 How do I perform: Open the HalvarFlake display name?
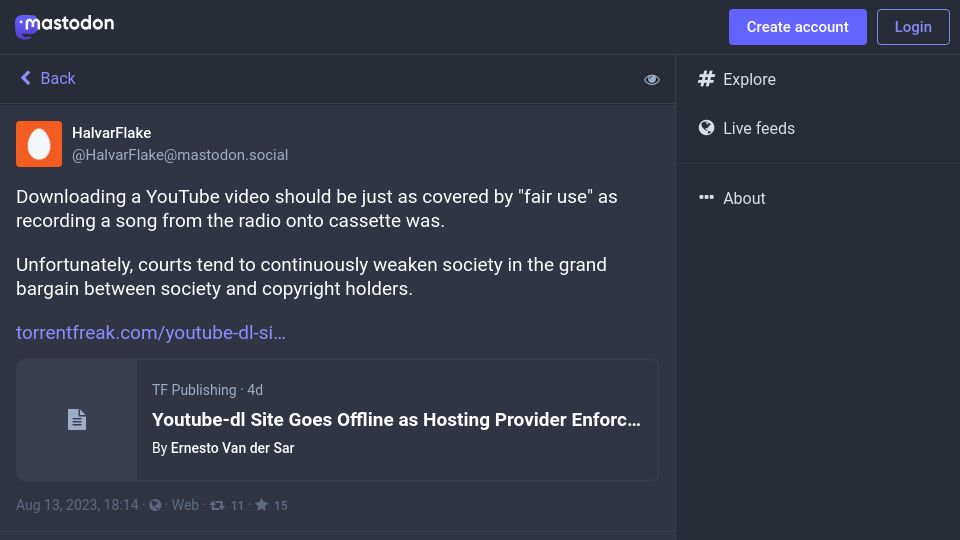pyautogui.click(x=111, y=133)
